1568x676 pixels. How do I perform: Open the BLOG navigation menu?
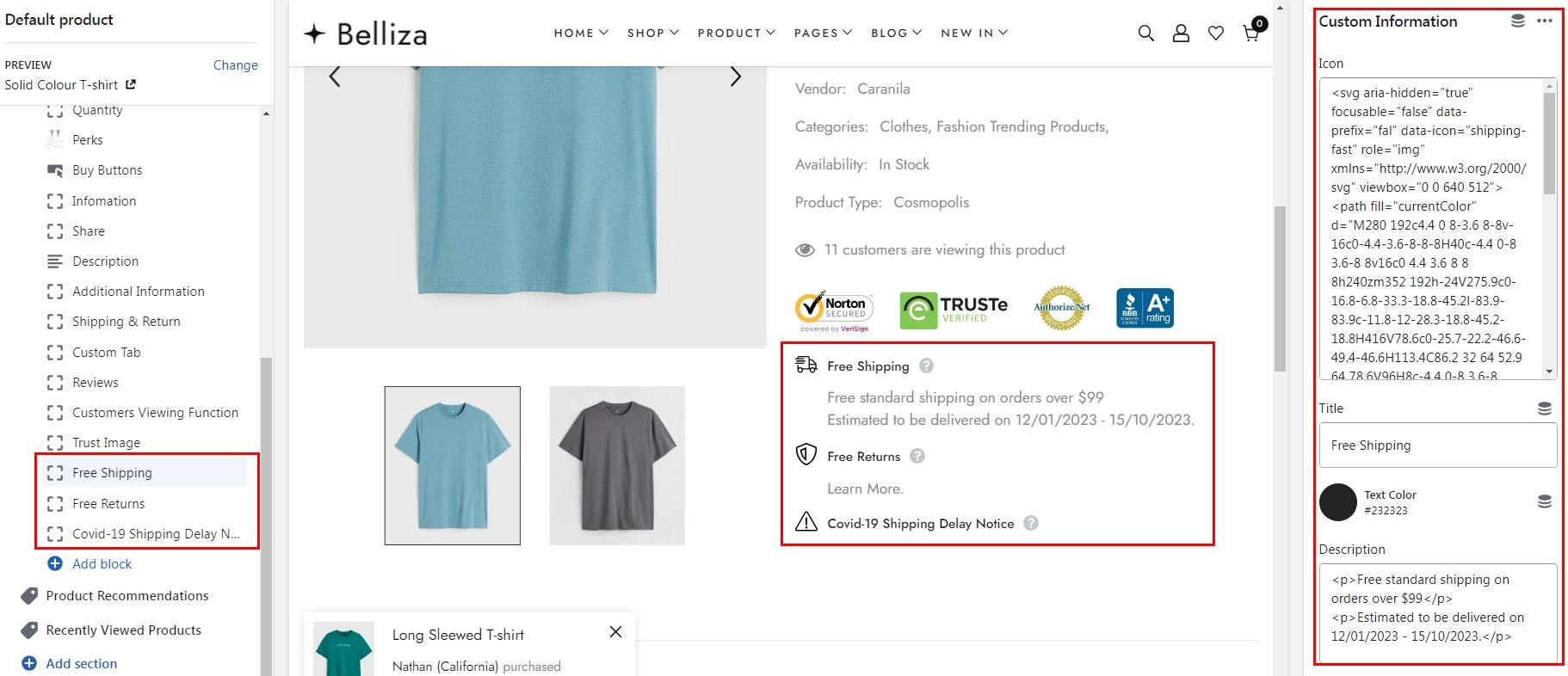[x=896, y=33]
